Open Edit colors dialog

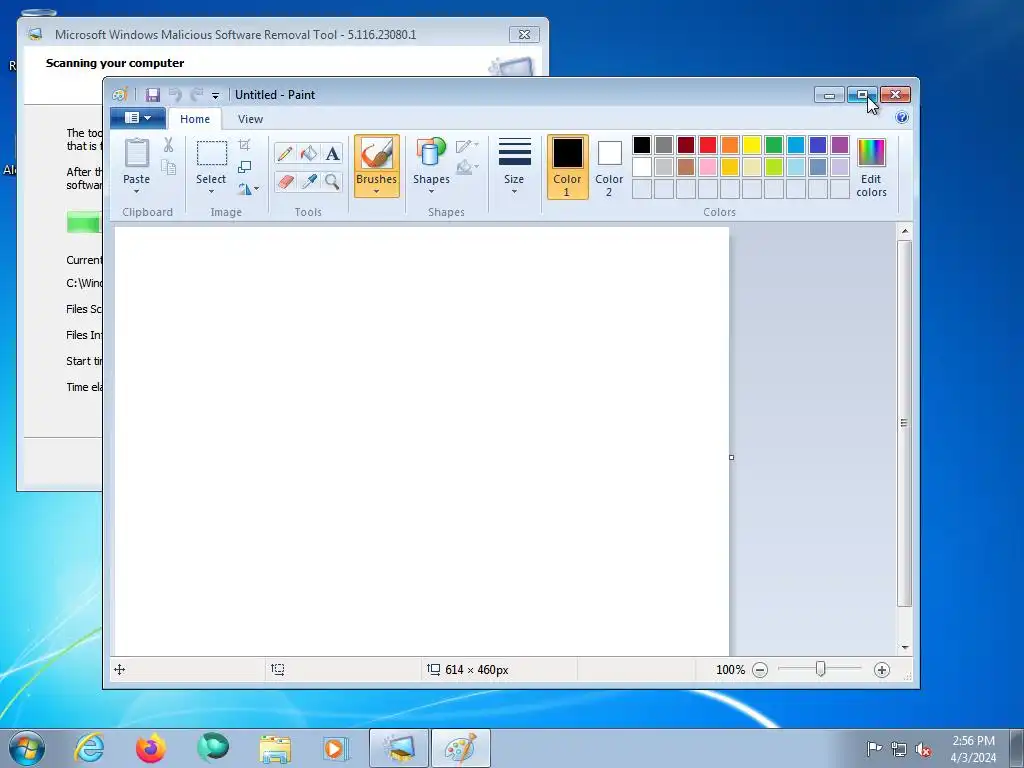tap(871, 168)
